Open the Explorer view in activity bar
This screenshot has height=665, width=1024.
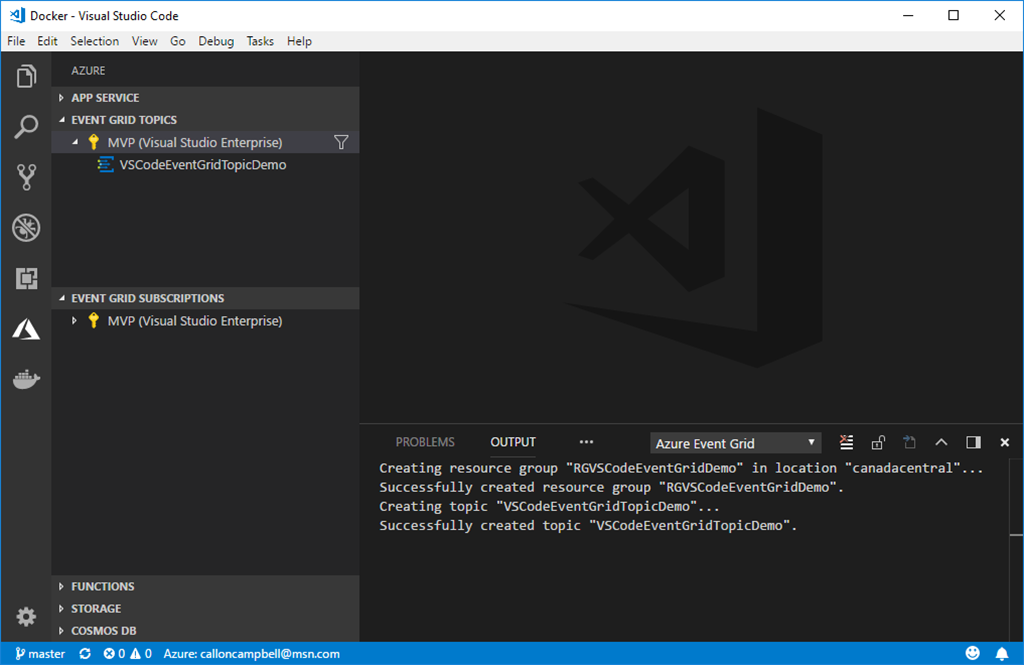tap(26, 77)
